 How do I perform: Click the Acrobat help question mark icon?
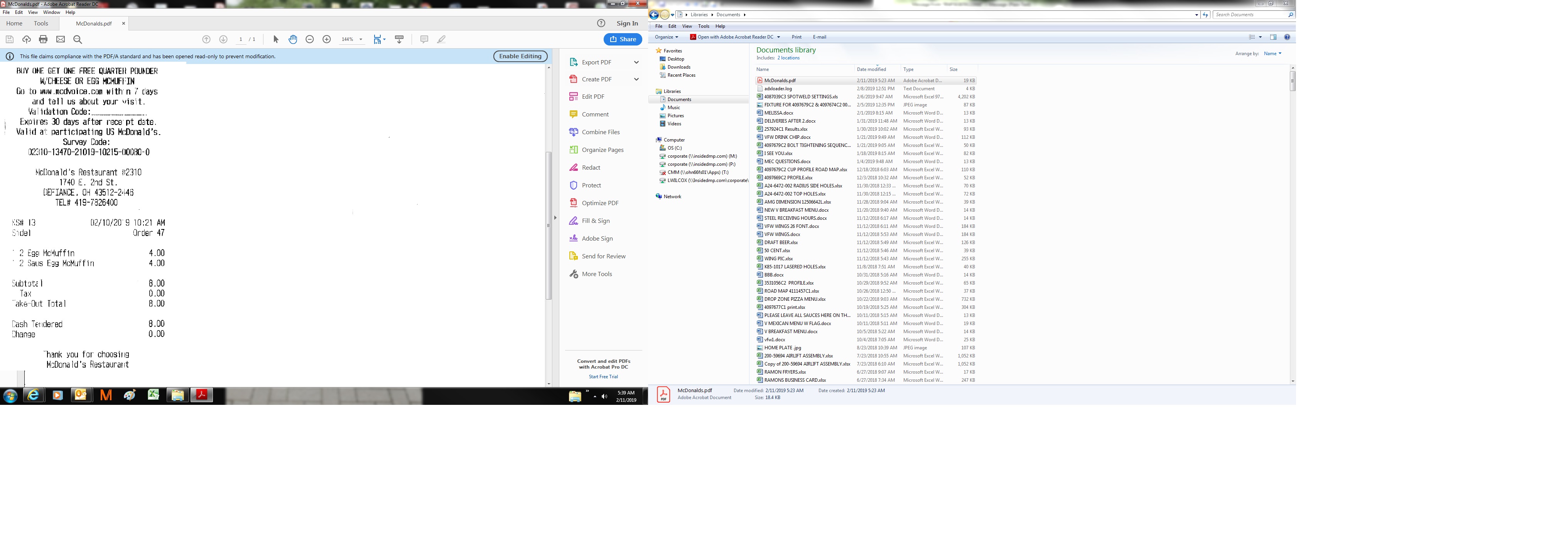tap(601, 23)
